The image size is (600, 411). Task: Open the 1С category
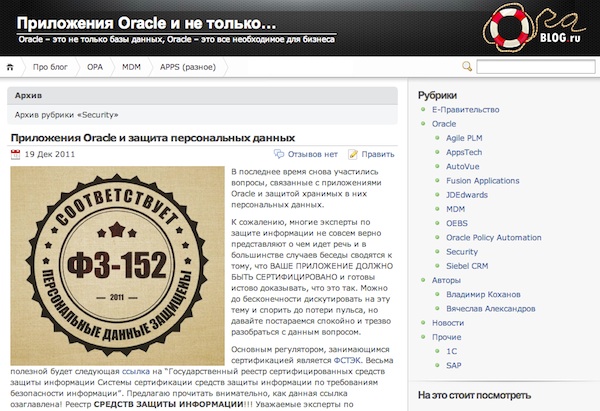pyautogui.click(x=451, y=351)
